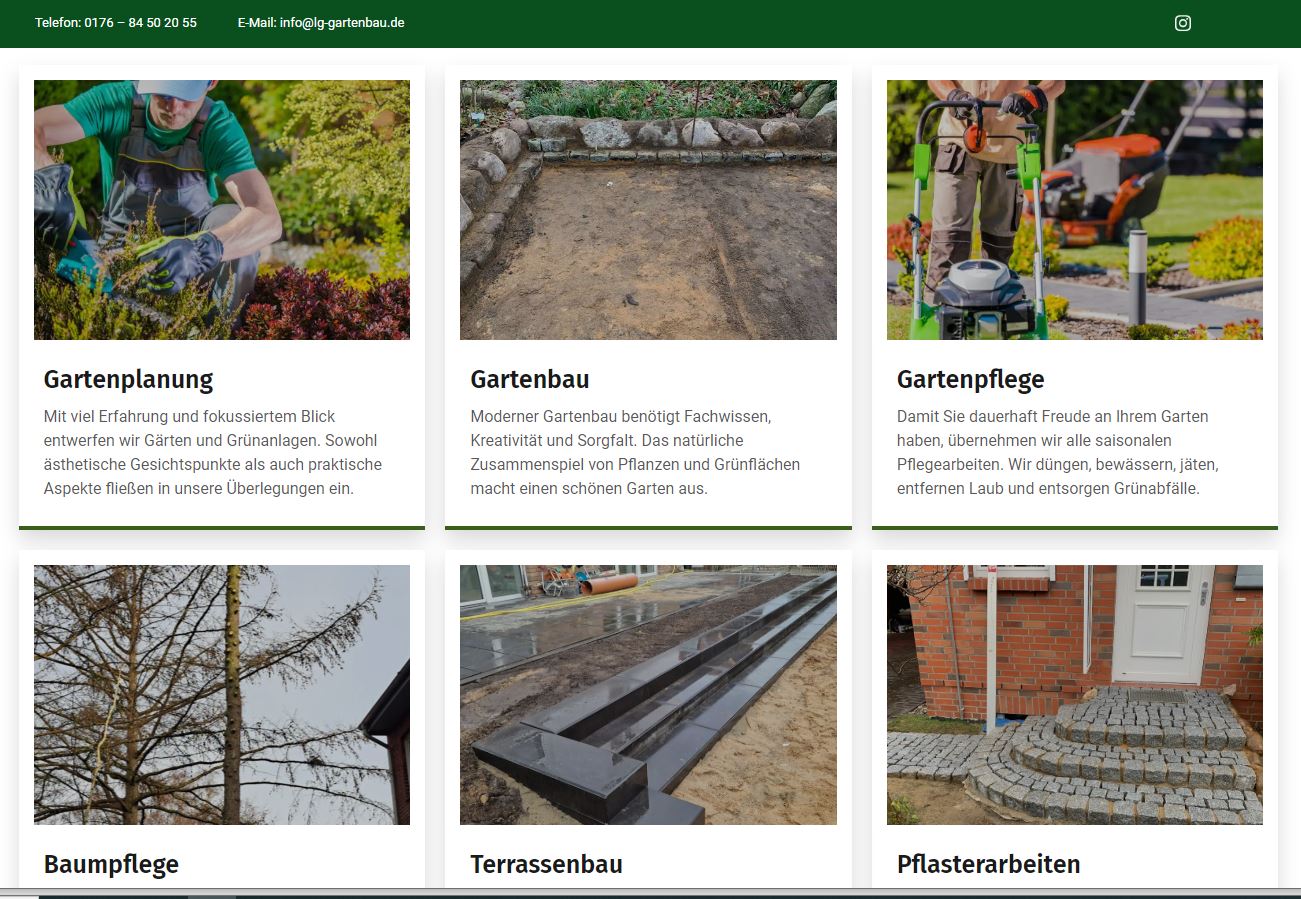1301x899 pixels.
Task: Open the Instagram icon in header
Action: pyautogui.click(x=1182, y=23)
